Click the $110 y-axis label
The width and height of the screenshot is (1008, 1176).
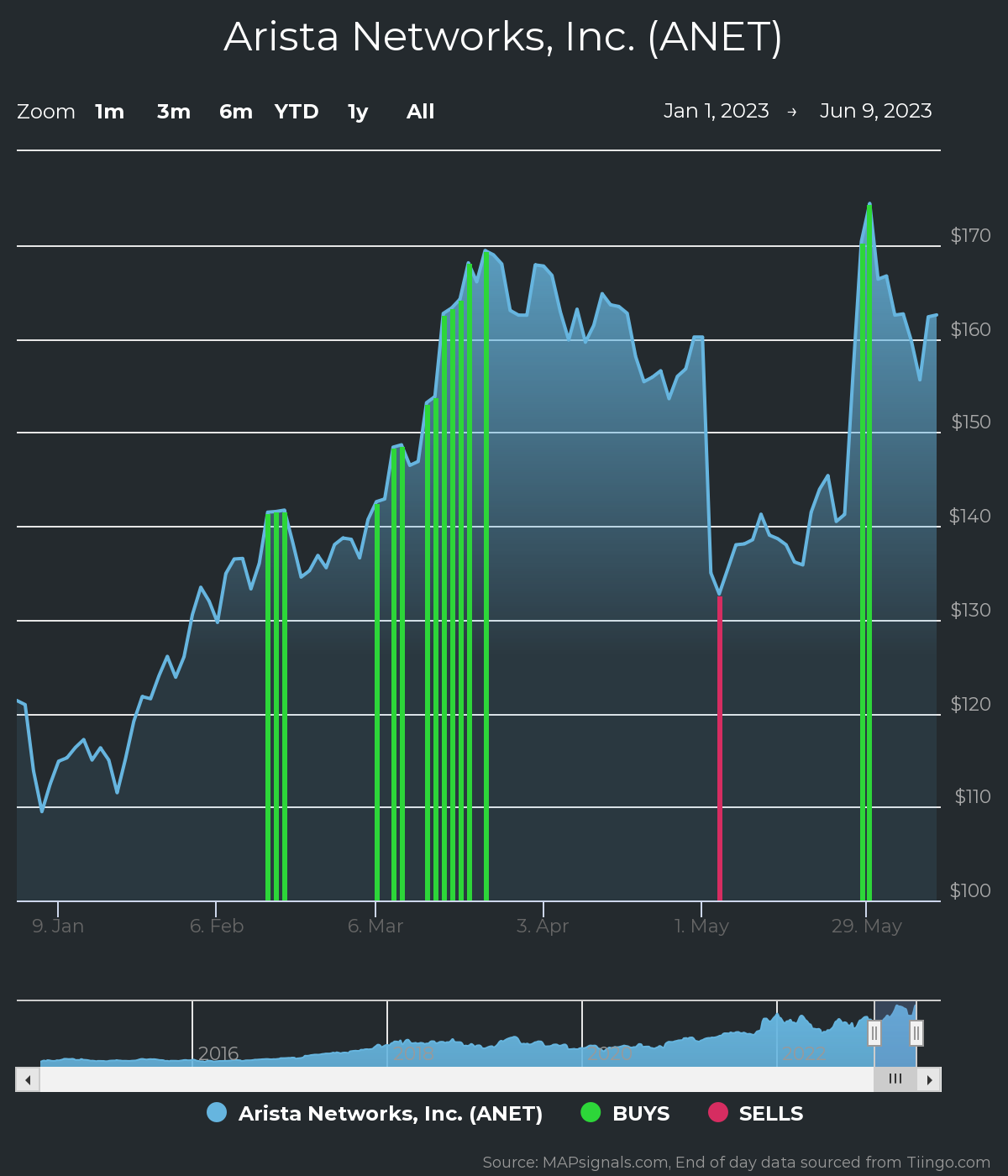coord(972,796)
